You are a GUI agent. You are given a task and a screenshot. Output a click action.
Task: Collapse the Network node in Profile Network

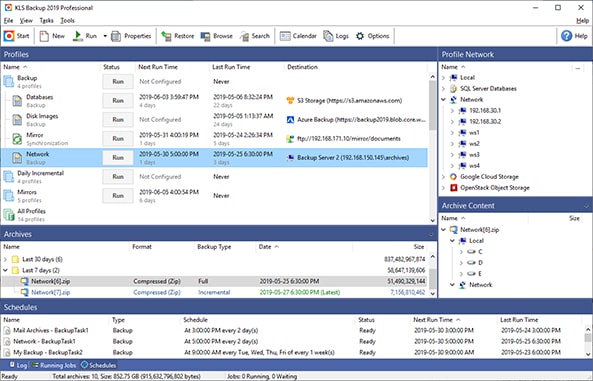point(444,100)
